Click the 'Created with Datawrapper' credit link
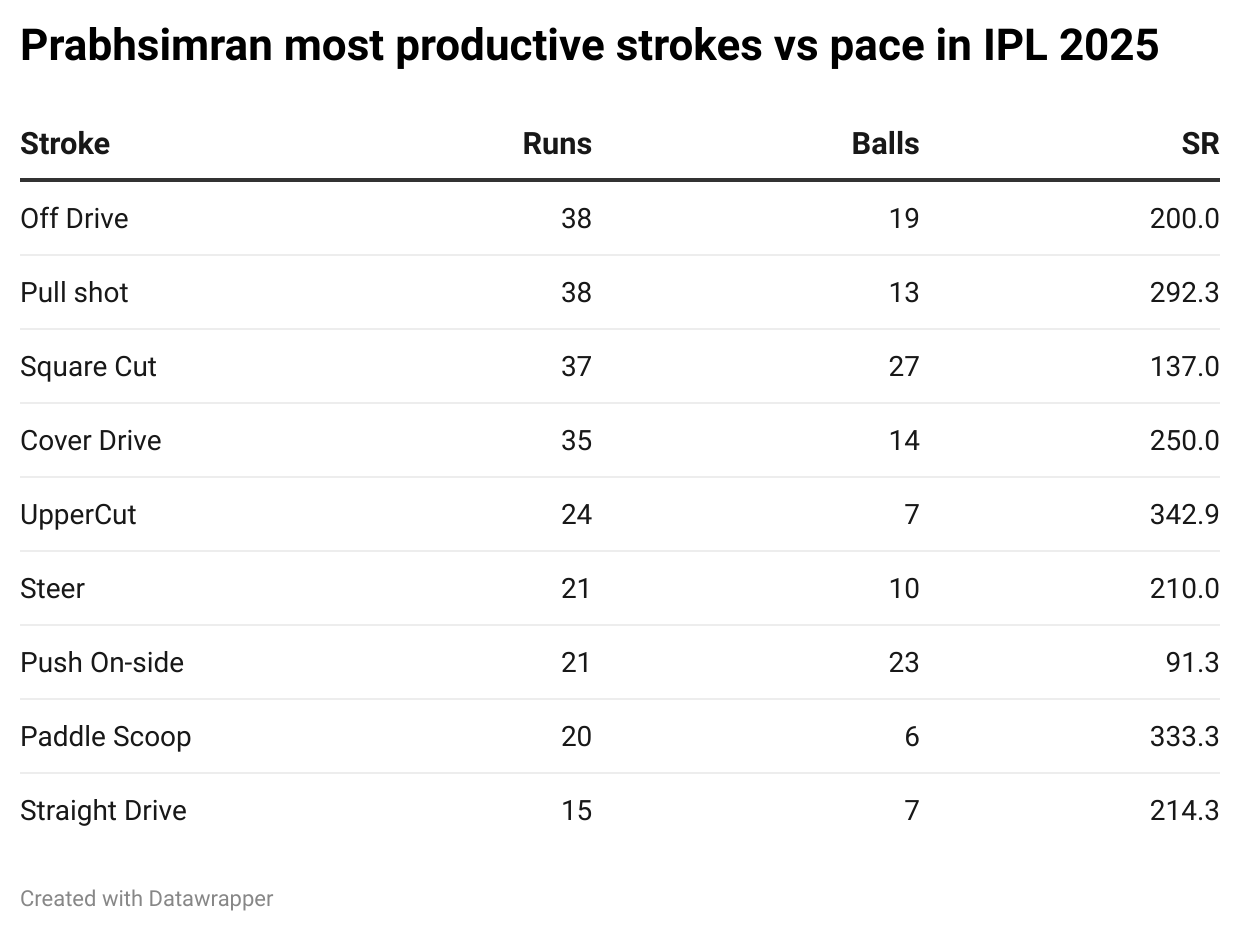The width and height of the screenshot is (1240, 932). (x=147, y=899)
